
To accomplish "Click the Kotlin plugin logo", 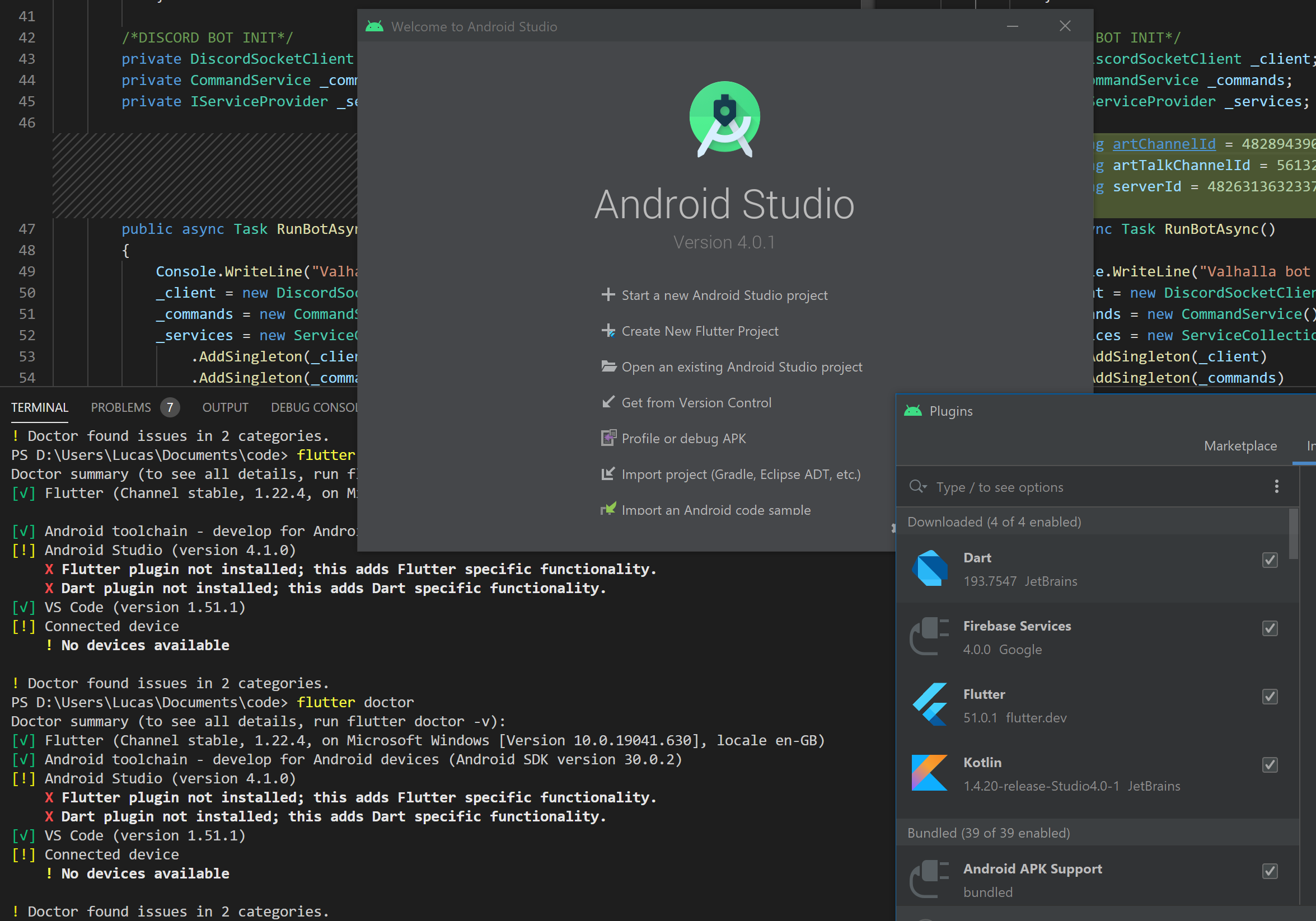I will tap(929, 773).
